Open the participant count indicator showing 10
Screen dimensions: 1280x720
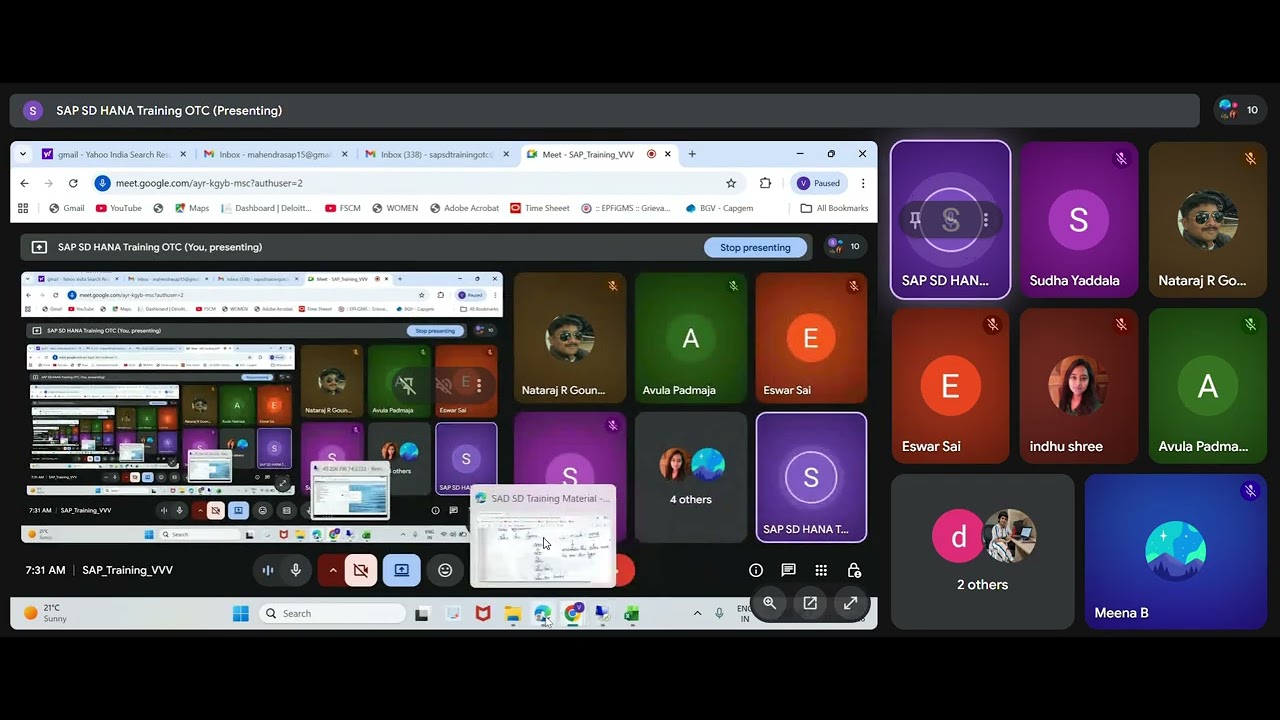pos(1239,110)
